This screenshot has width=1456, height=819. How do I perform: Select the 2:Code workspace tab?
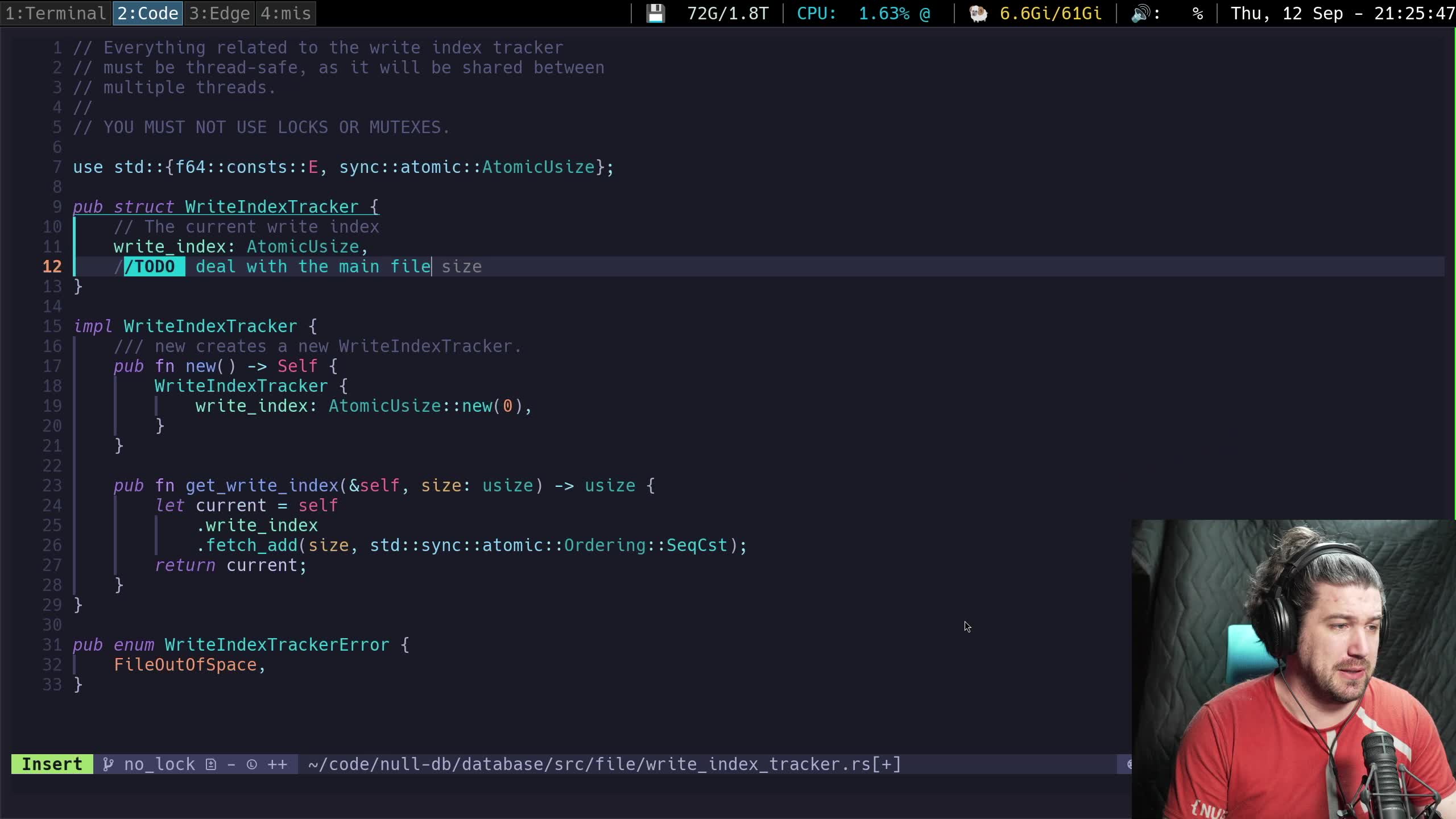(x=148, y=13)
